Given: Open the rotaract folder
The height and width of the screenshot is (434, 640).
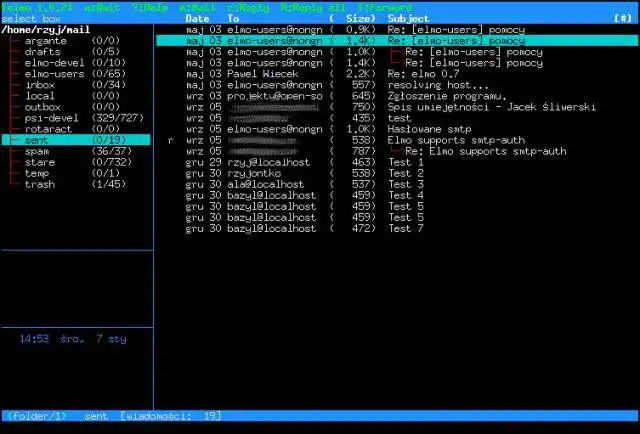Looking at the screenshot, I should (73, 129).
